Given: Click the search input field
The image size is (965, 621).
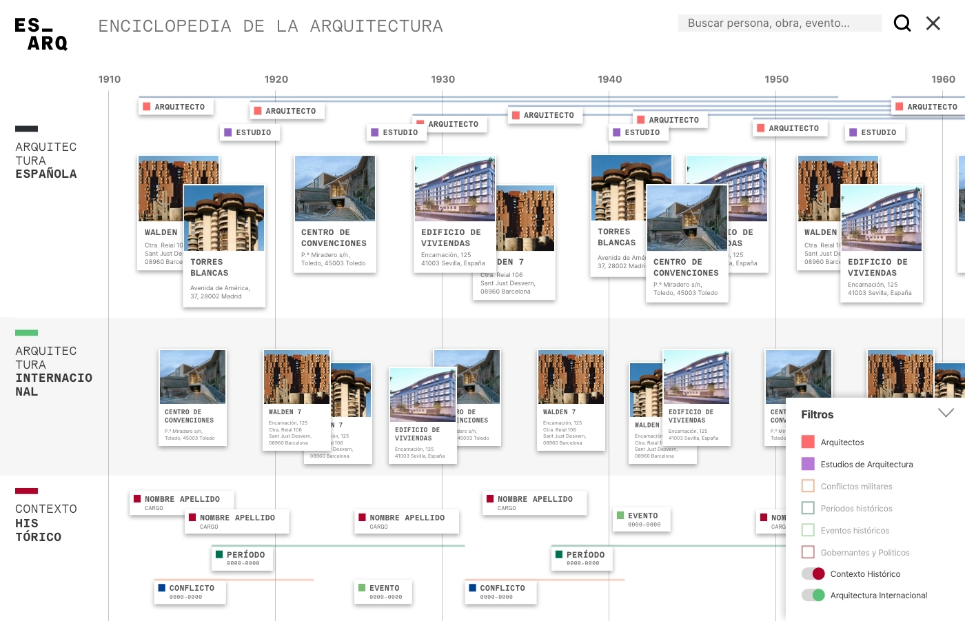Looking at the screenshot, I should [780, 23].
